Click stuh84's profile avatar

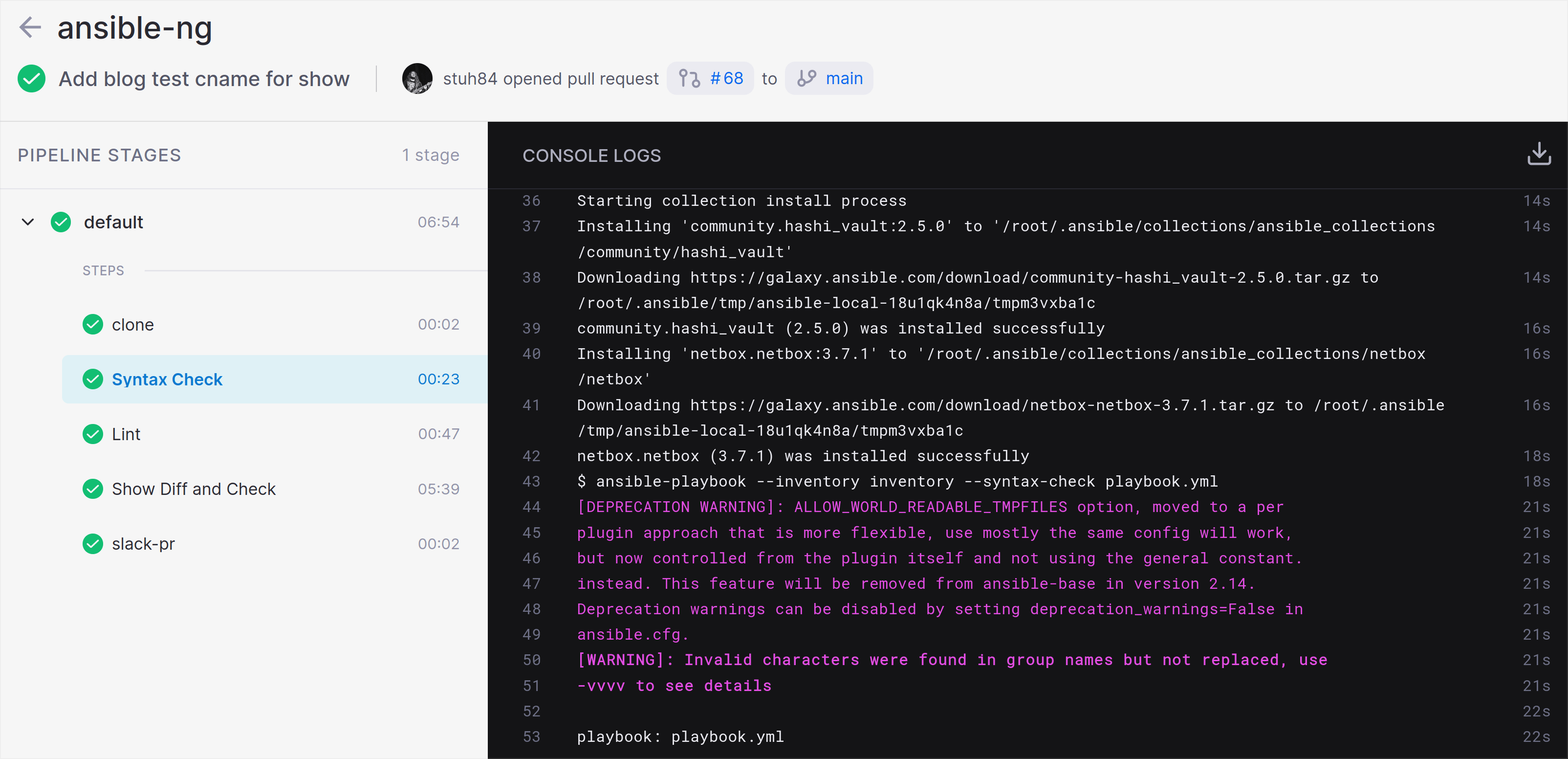[x=417, y=78]
